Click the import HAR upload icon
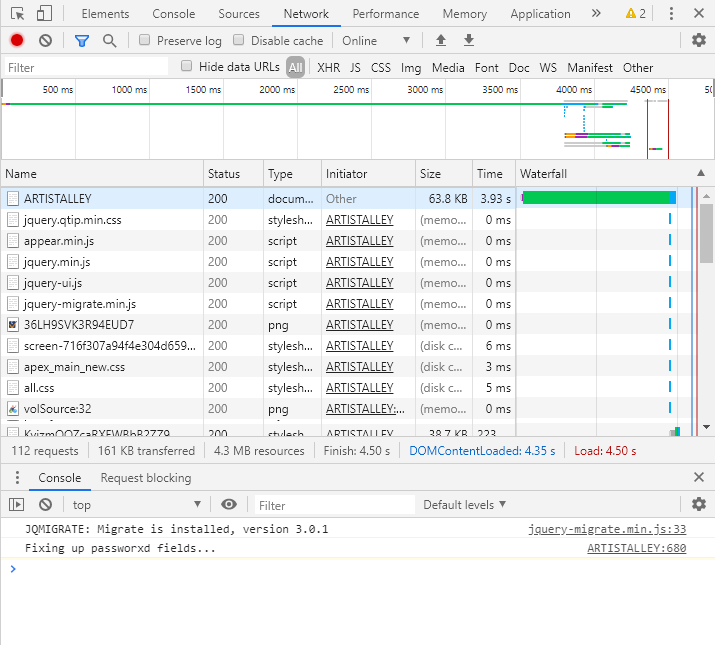This screenshot has height=645, width=715. tap(440, 40)
